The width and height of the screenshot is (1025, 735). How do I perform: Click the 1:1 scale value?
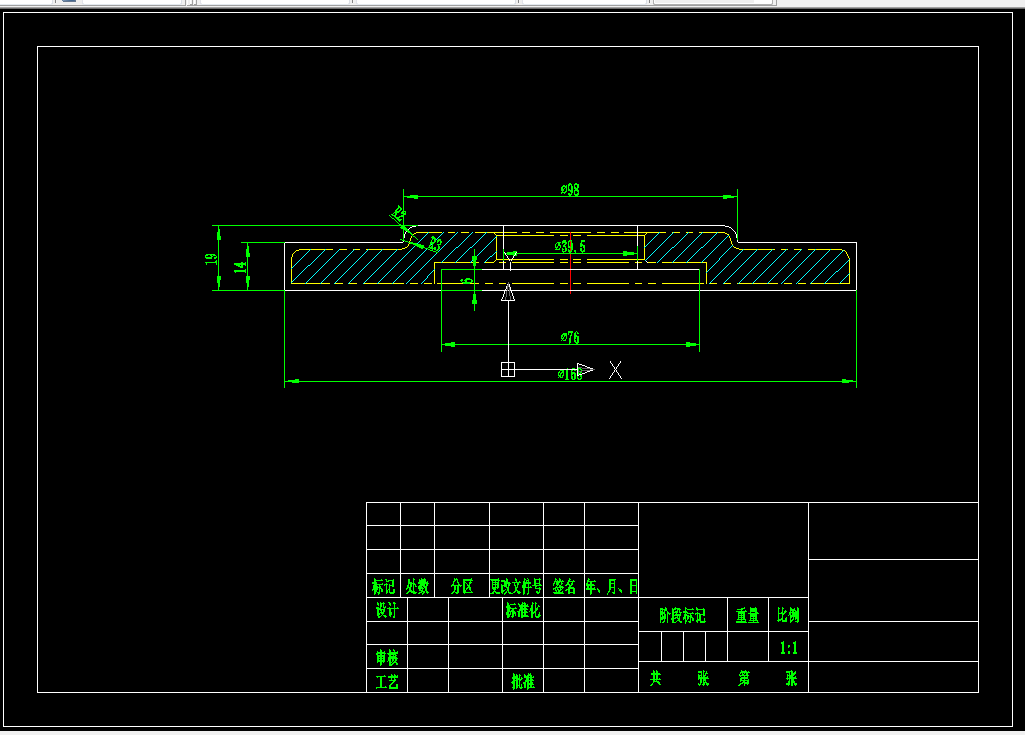(788, 648)
